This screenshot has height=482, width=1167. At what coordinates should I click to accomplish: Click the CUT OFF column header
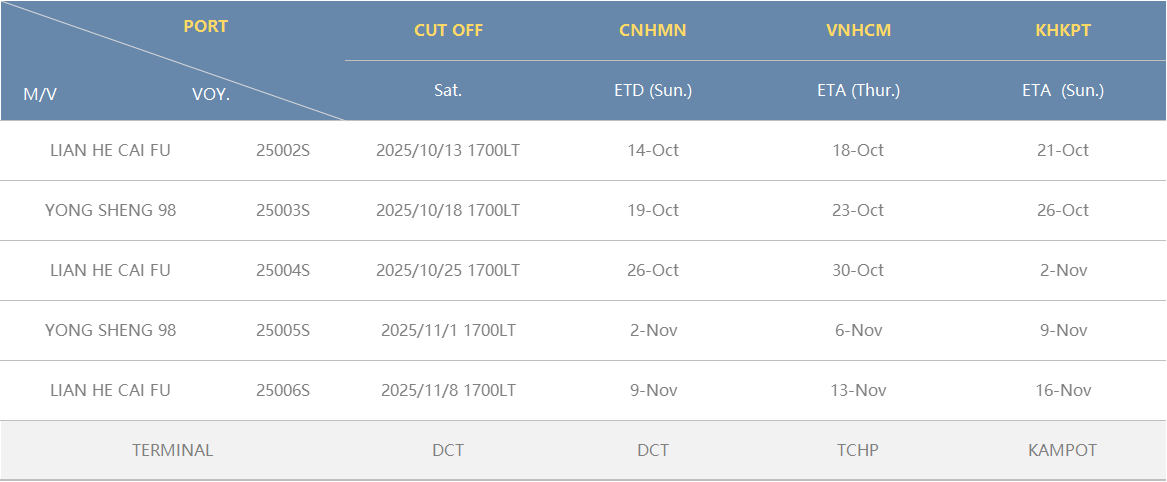point(448,30)
